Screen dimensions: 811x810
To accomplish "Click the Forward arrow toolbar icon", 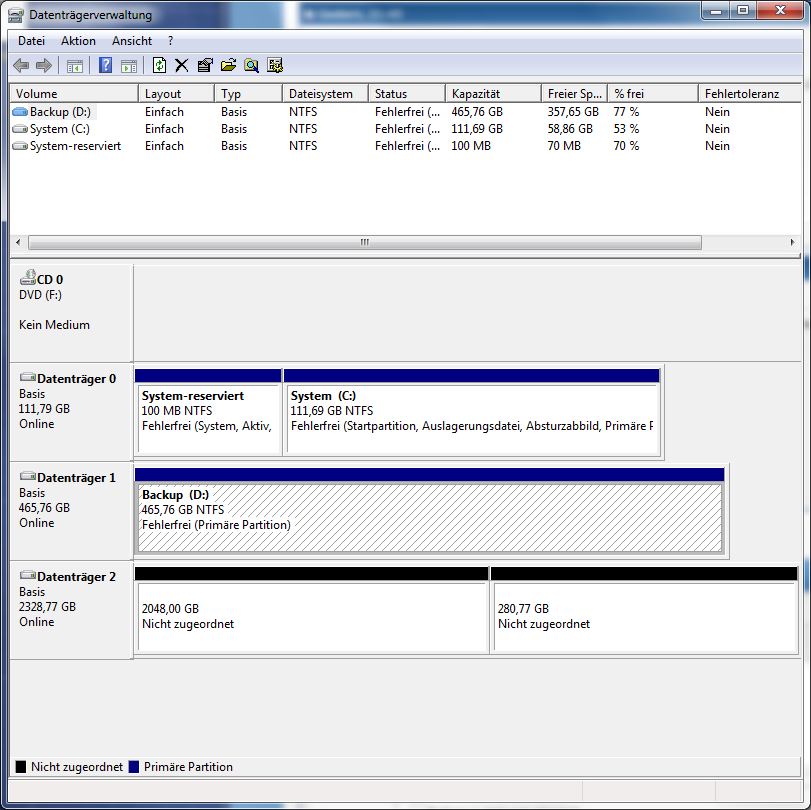I will coord(44,65).
